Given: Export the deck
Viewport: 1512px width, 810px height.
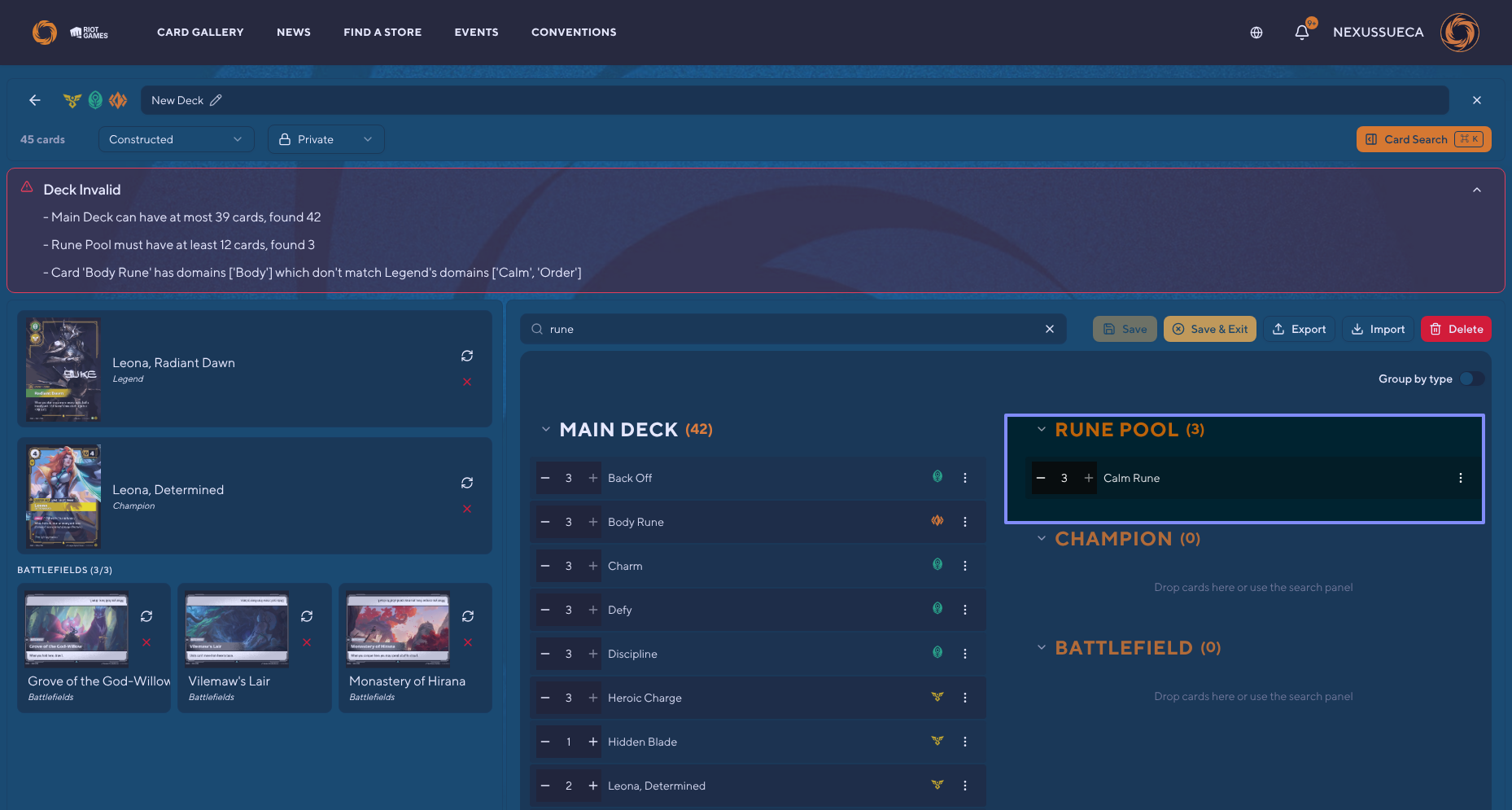Looking at the screenshot, I should point(1300,329).
